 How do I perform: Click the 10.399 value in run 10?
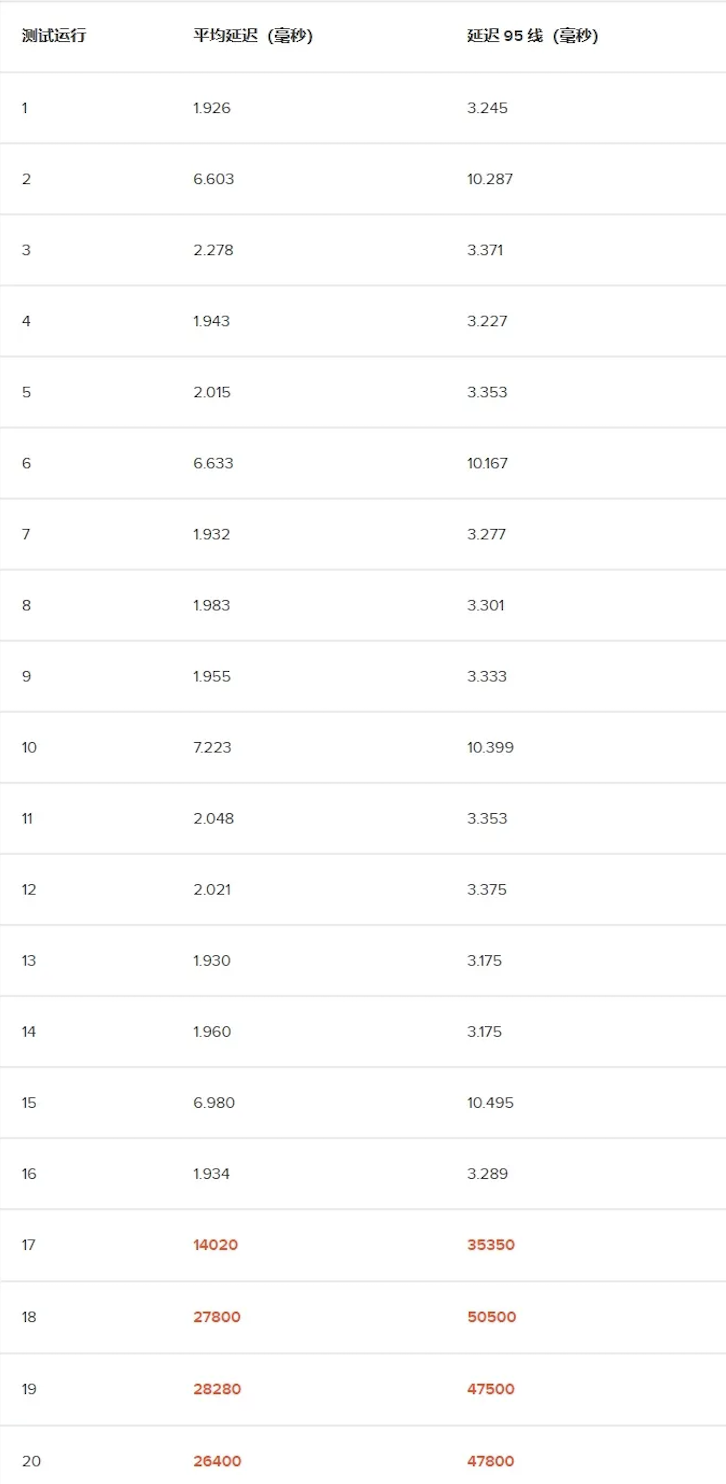pos(490,747)
